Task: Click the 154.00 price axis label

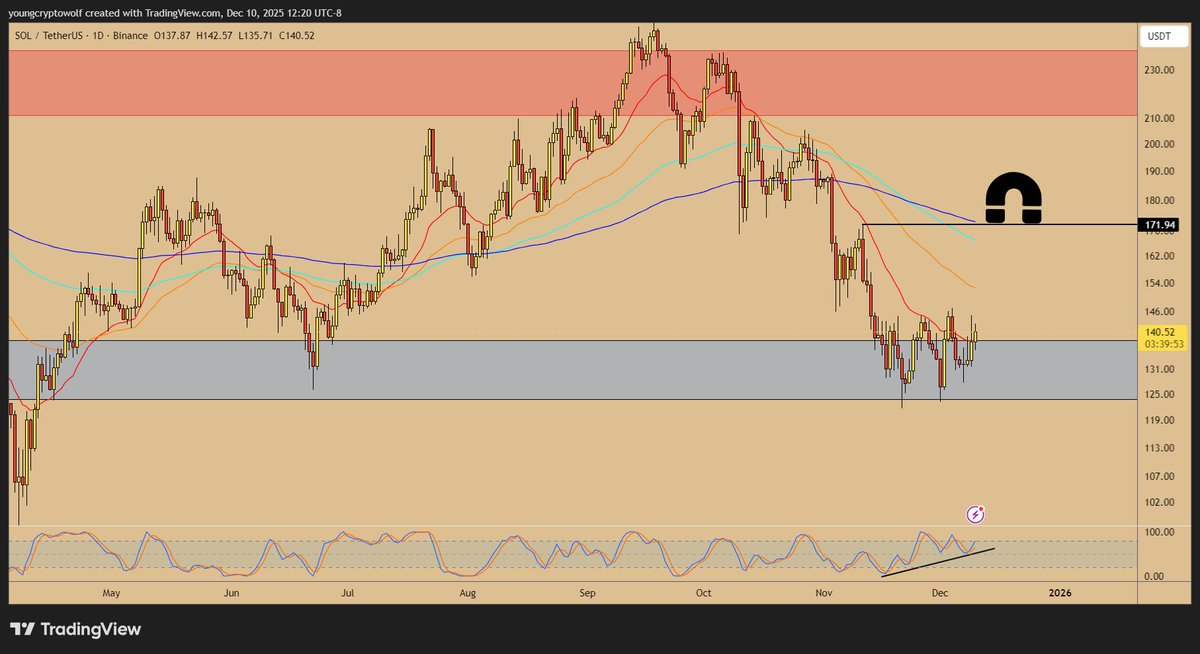Action: pyautogui.click(x=1160, y=284)
